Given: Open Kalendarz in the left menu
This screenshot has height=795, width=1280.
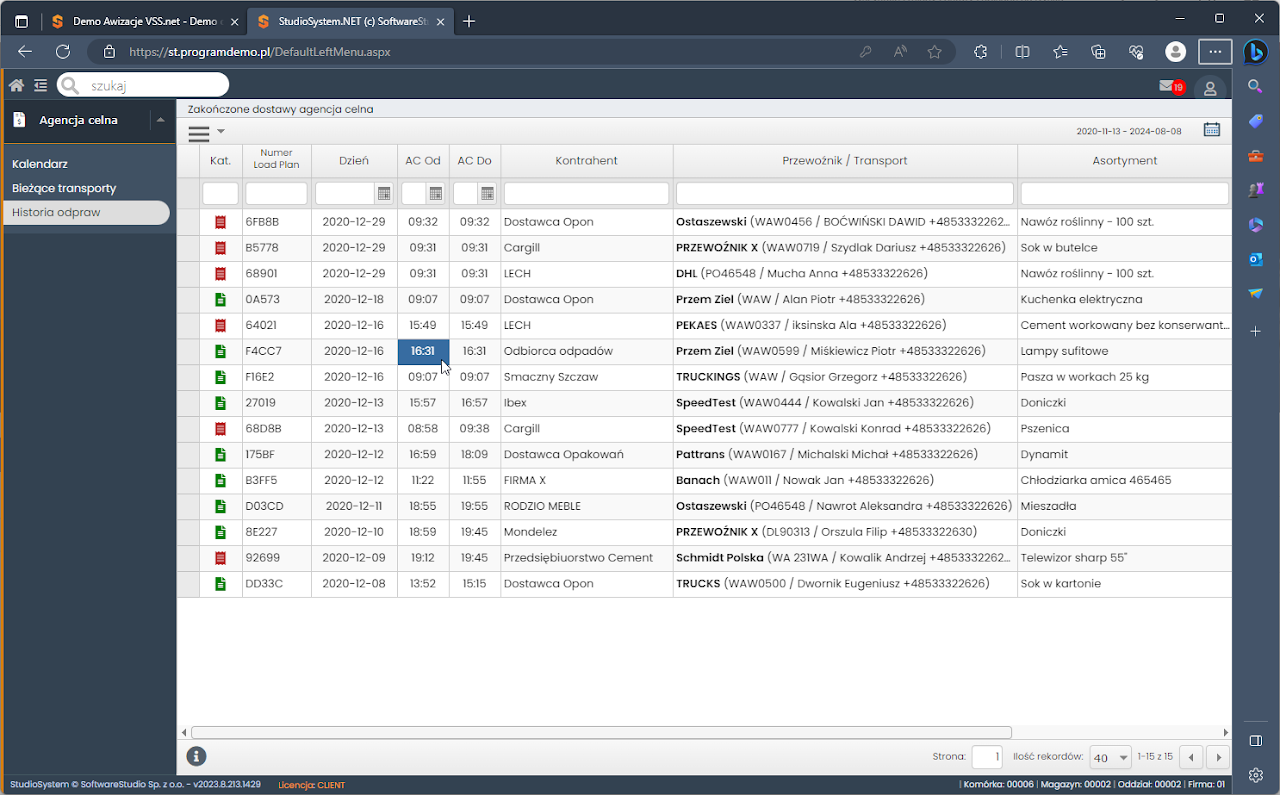Looking at the screenshot, I should point(40,164).
